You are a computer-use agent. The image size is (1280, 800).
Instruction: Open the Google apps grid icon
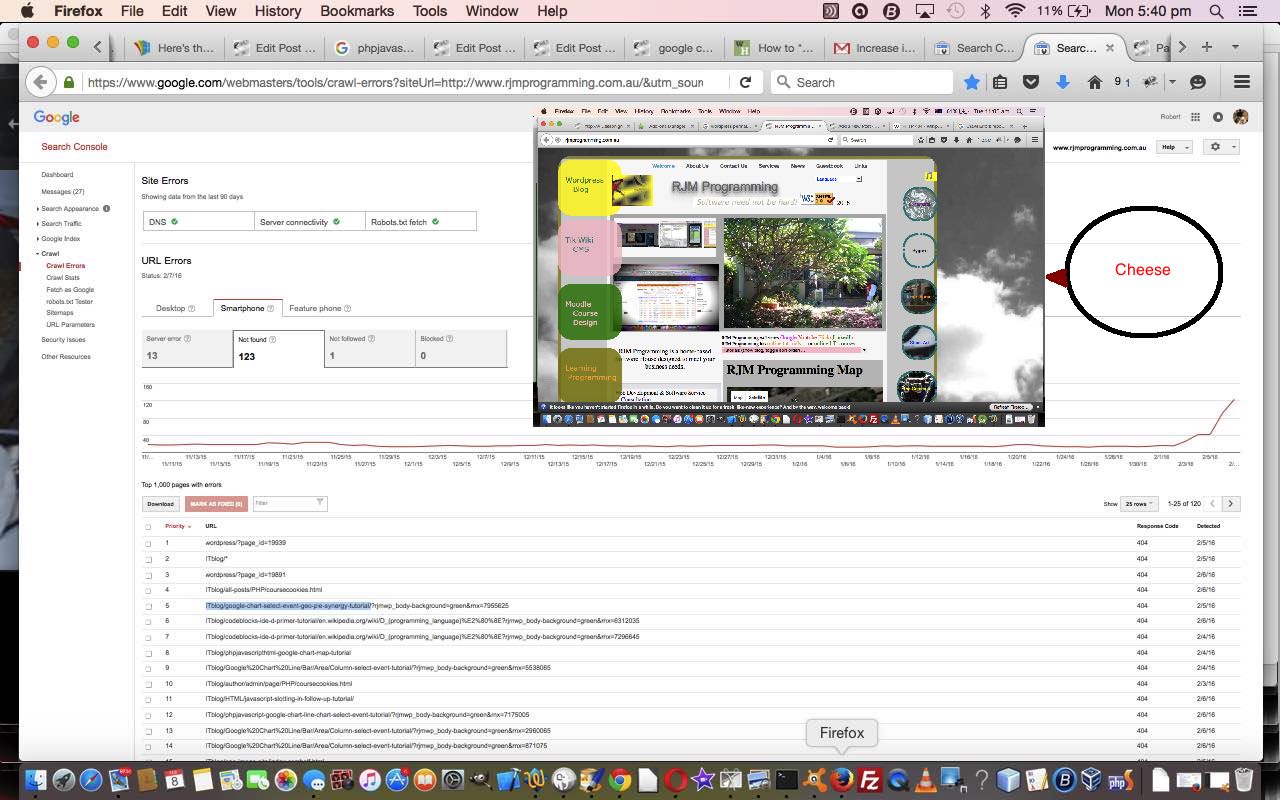tap(1195, 117)
